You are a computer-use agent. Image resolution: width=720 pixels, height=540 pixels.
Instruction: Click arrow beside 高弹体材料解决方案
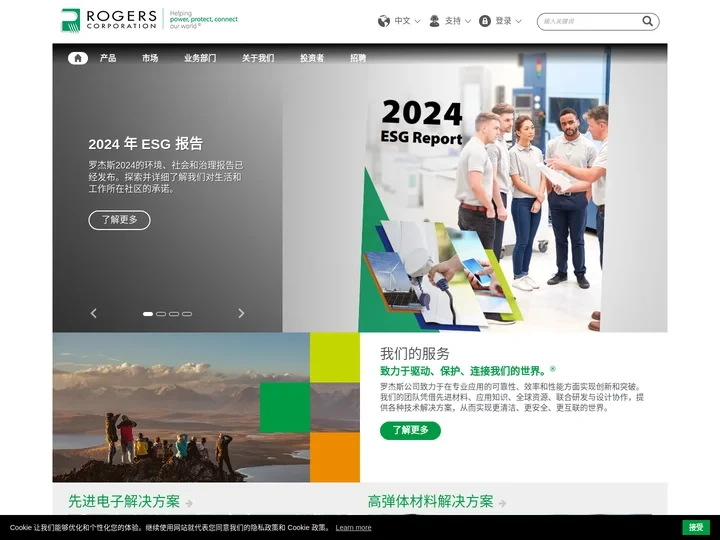(502, 504)
